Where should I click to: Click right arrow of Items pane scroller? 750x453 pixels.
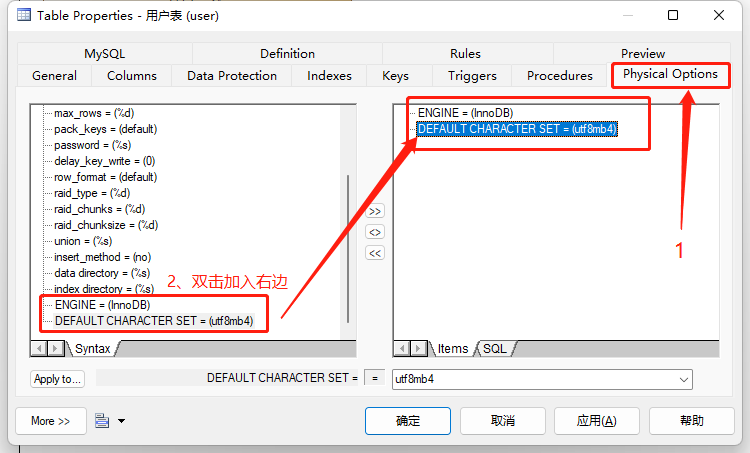[x=419, y=348]
